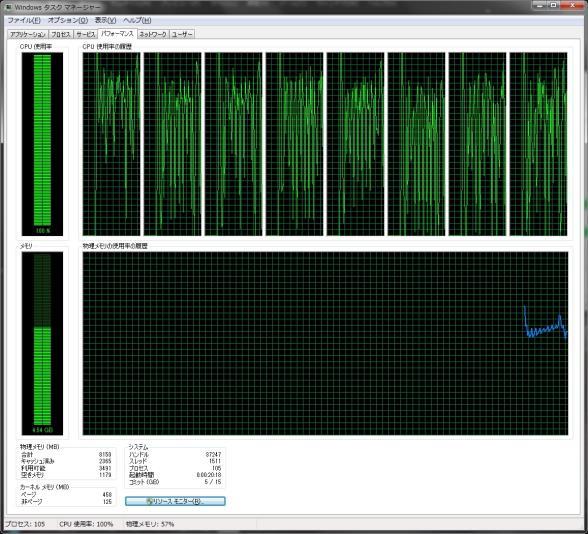
Task: Switch to the プロセス tab
Action: (61, 34)
